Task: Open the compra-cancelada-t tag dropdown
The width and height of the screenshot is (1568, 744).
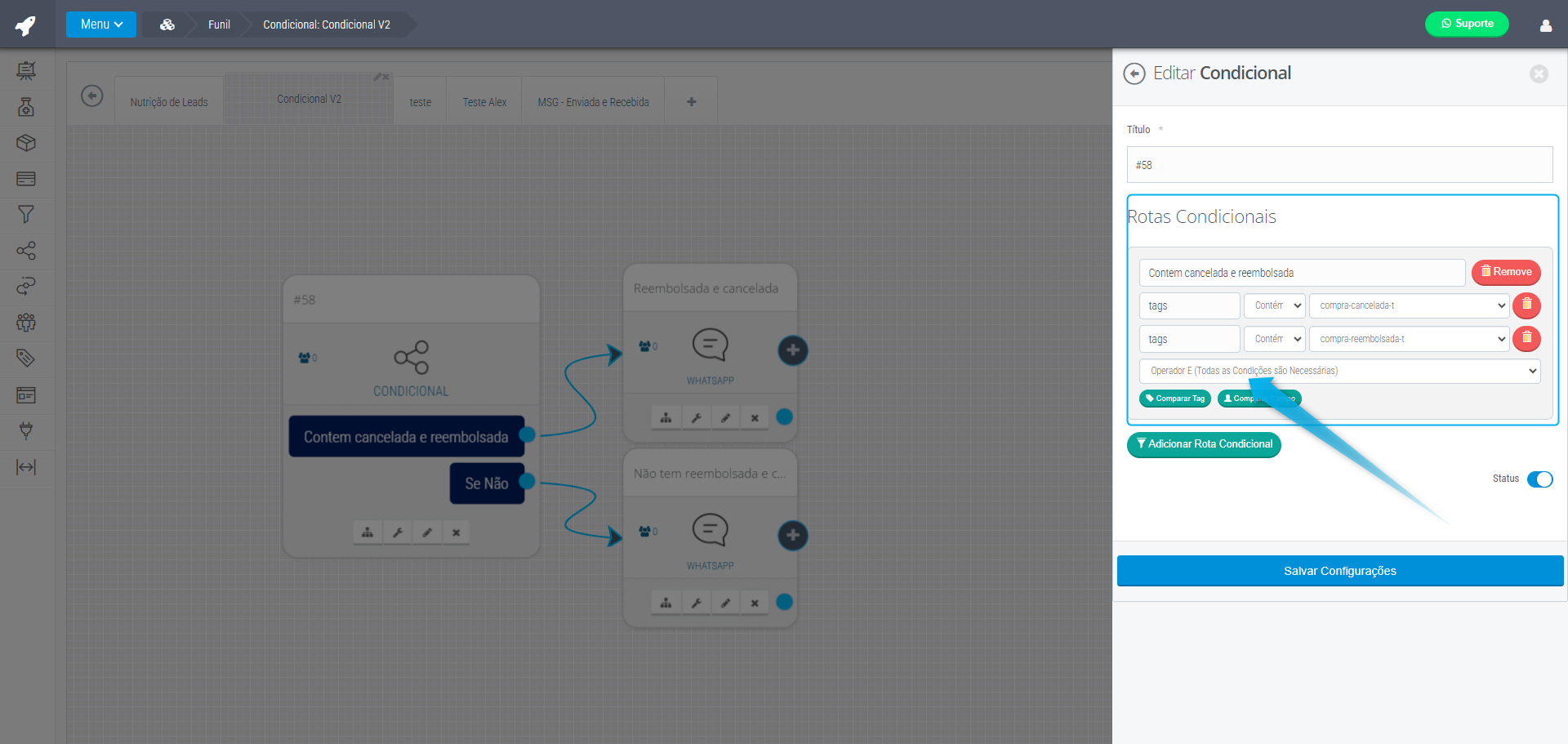Action: (x=1410, y=305)
